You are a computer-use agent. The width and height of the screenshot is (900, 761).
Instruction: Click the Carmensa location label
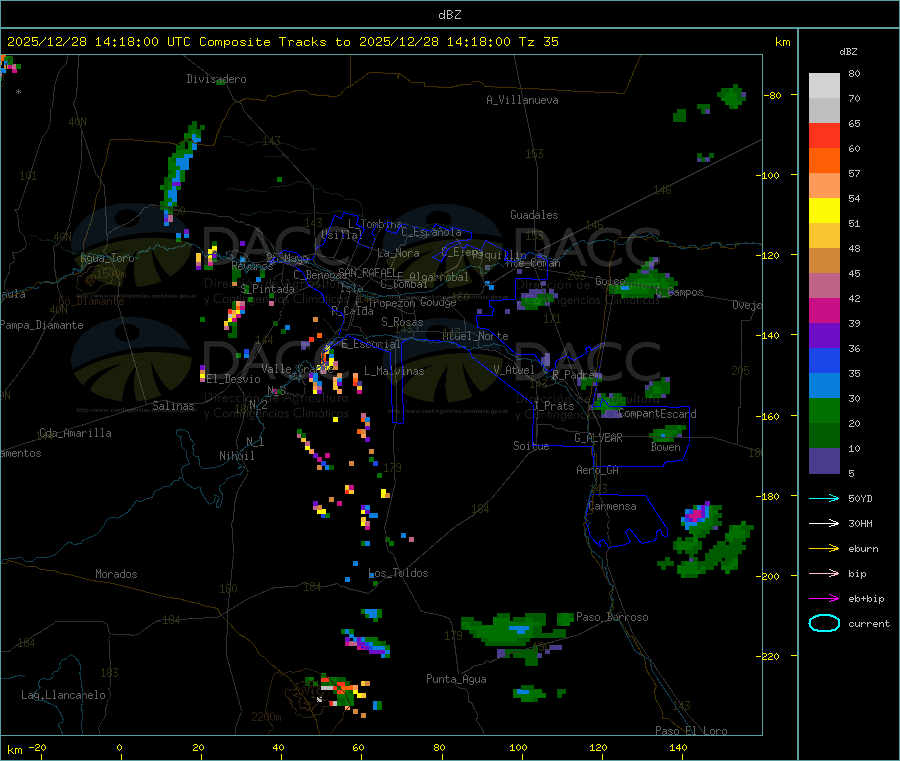click(x=612, y=506)
